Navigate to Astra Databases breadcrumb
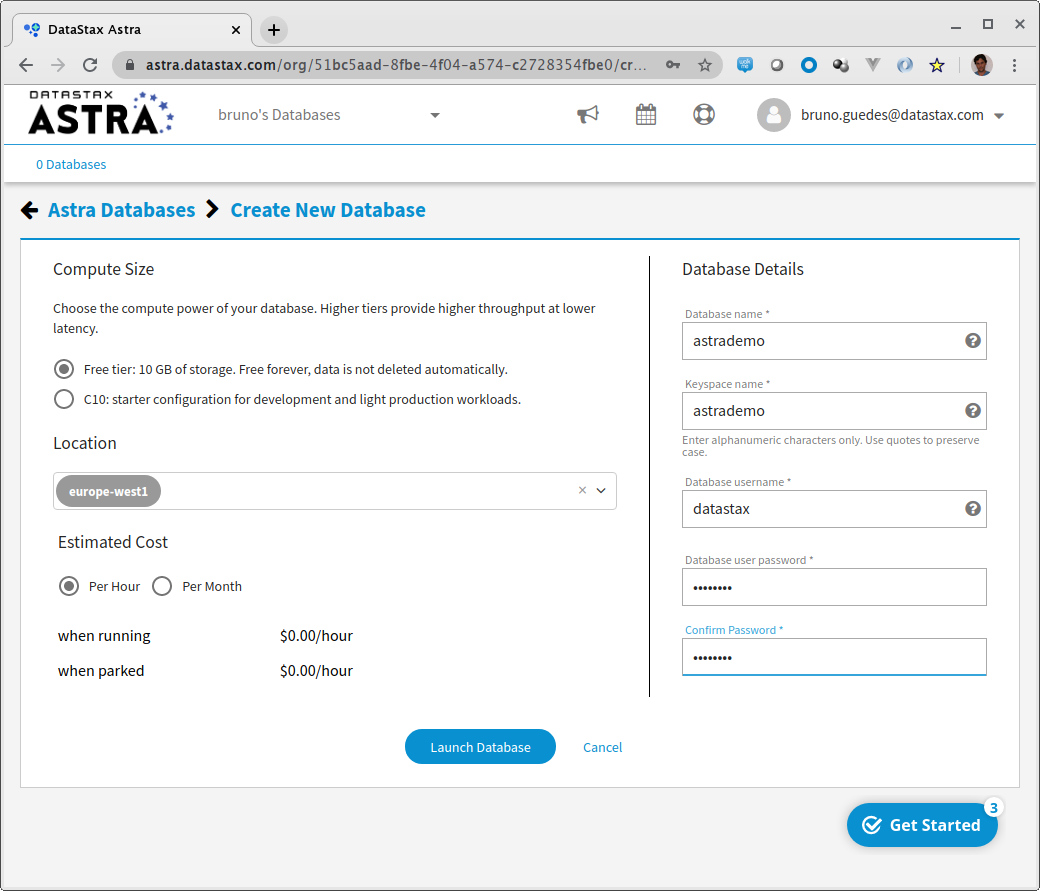The width and height of the screenshot is (1040, 891). pyautogui.click(x=121, y=210)
